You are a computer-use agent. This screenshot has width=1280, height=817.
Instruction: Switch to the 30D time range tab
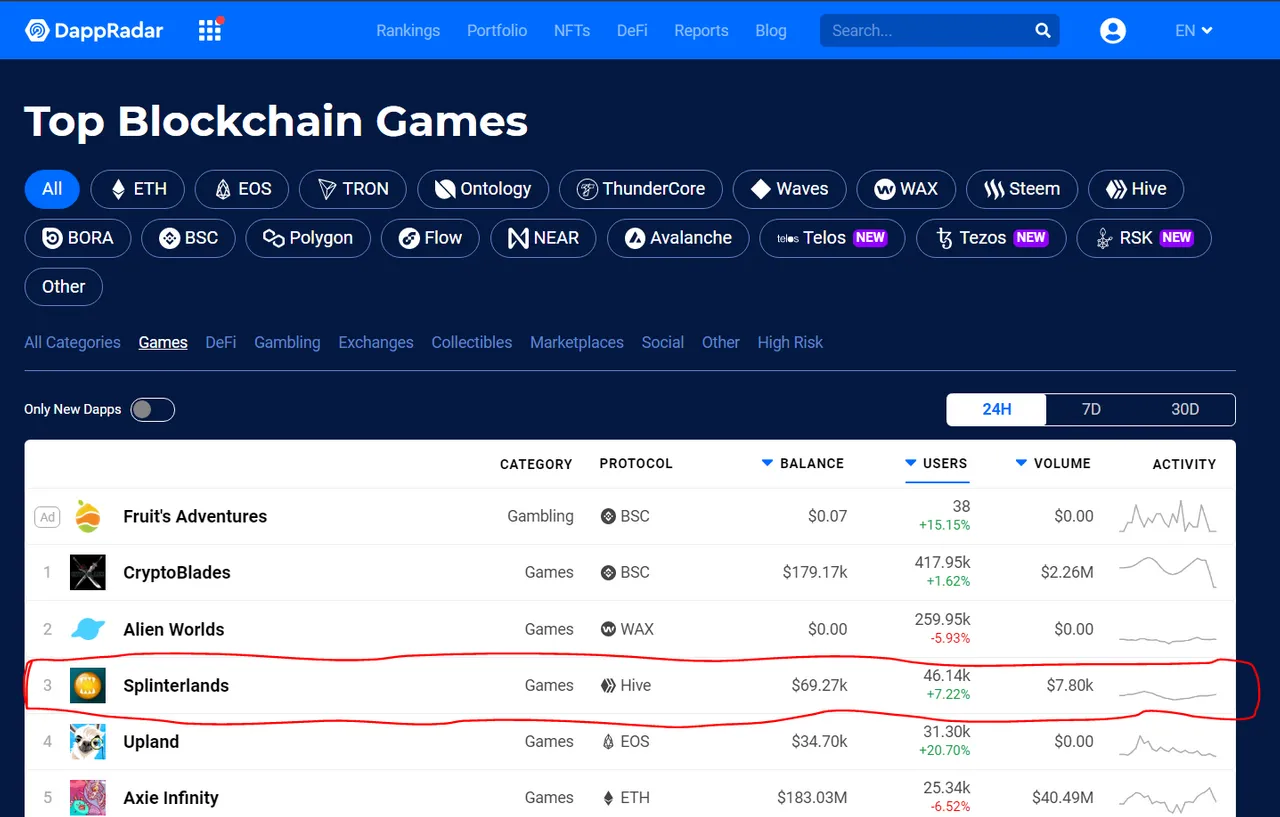coord(1185,409)
